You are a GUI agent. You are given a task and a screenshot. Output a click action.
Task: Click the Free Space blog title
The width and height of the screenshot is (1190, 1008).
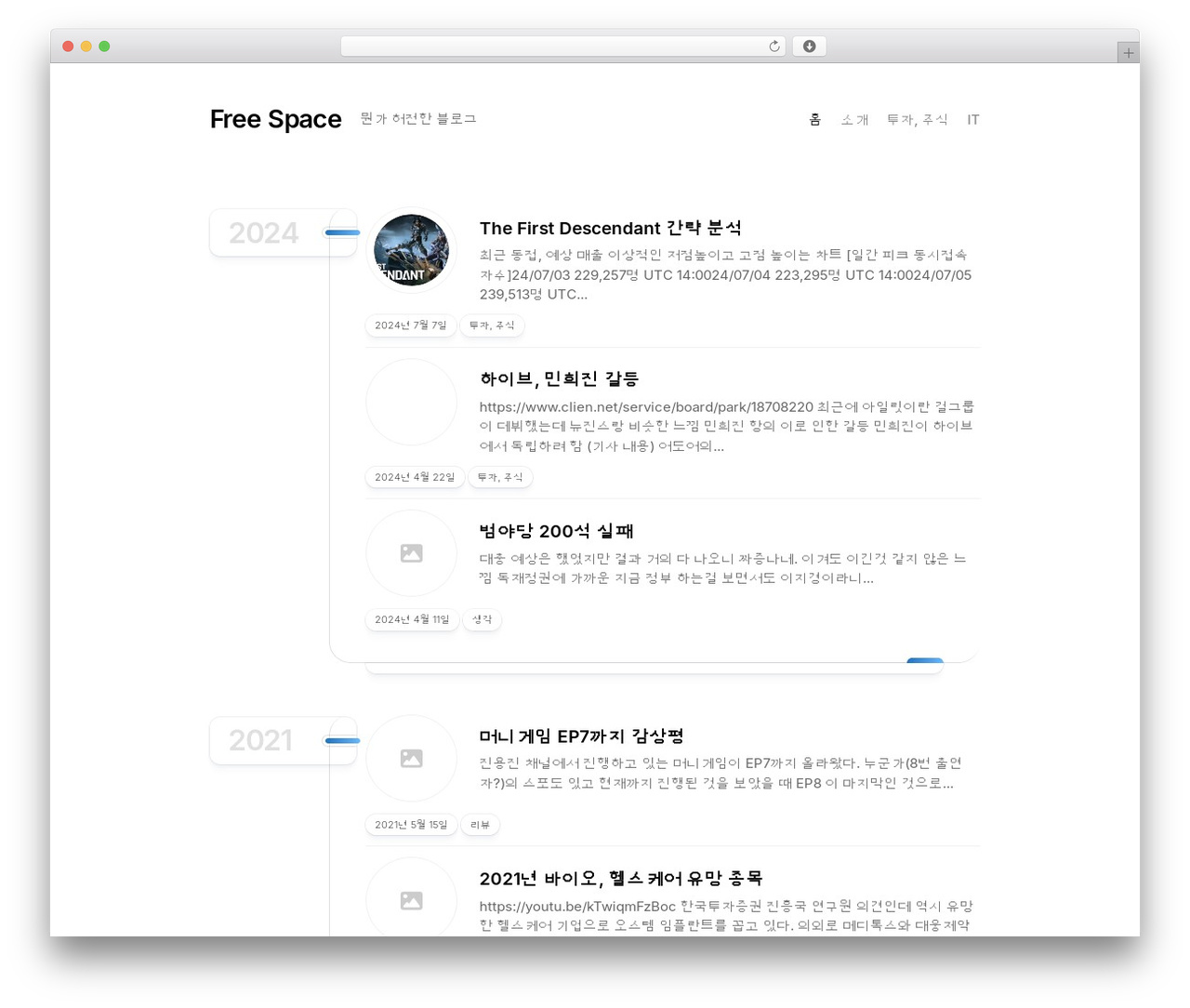[276, 120]
